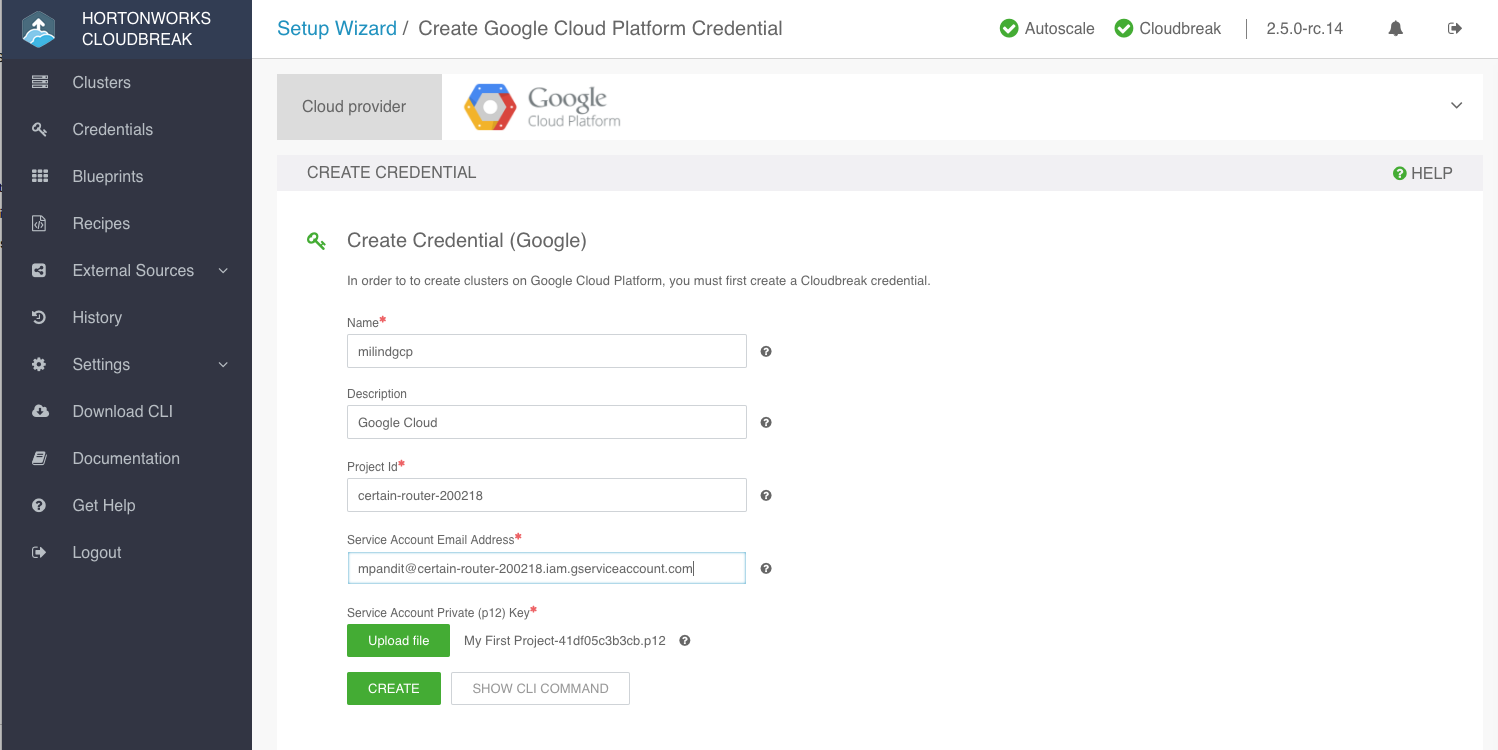Click the Recipes icon in sidebar
1498x750 pixels.
click(x=39, y=223)
